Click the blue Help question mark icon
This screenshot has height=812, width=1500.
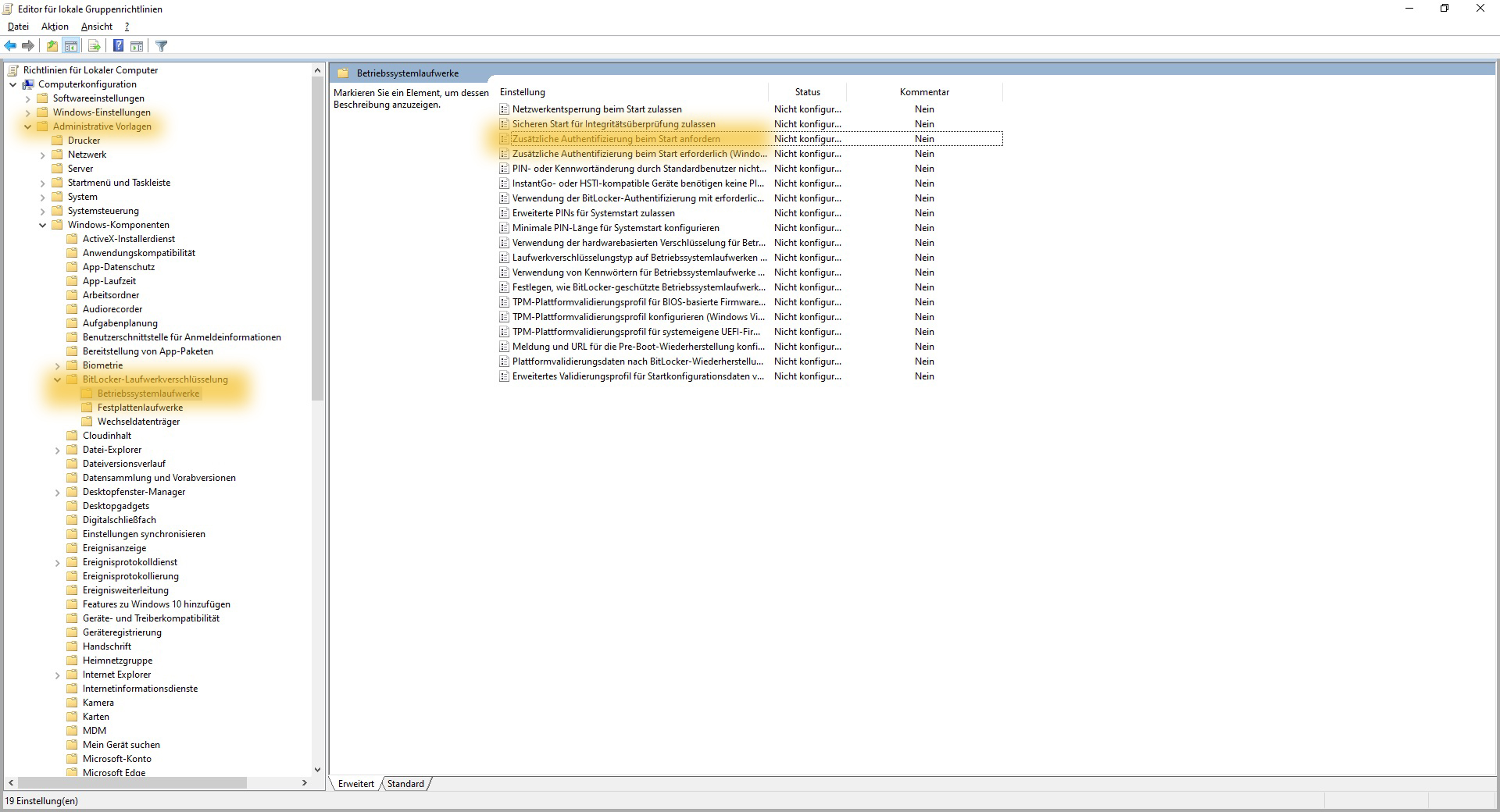point(118,46)
